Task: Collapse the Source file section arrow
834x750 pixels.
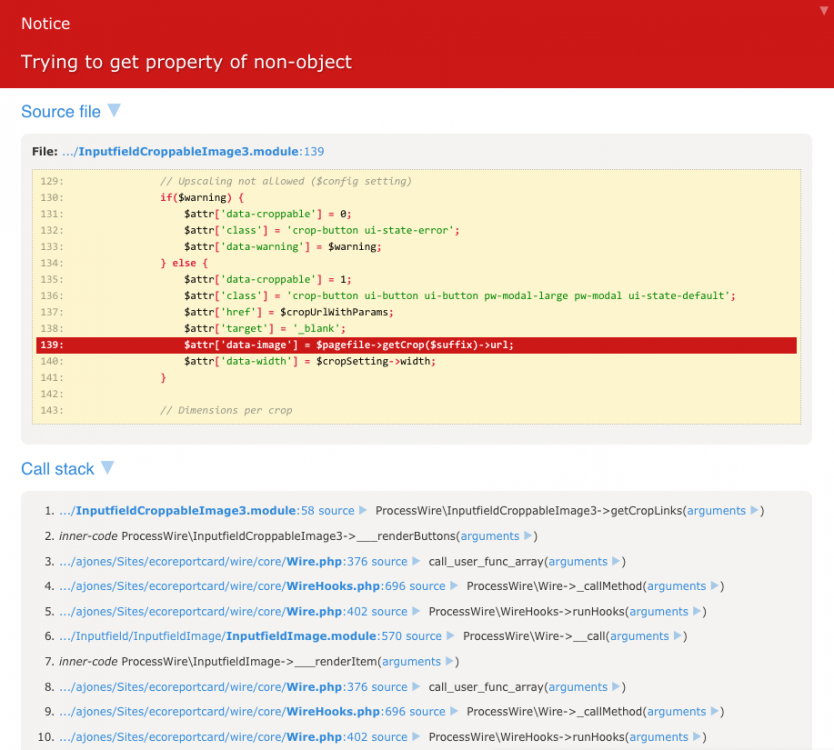Action: (113, 111)
